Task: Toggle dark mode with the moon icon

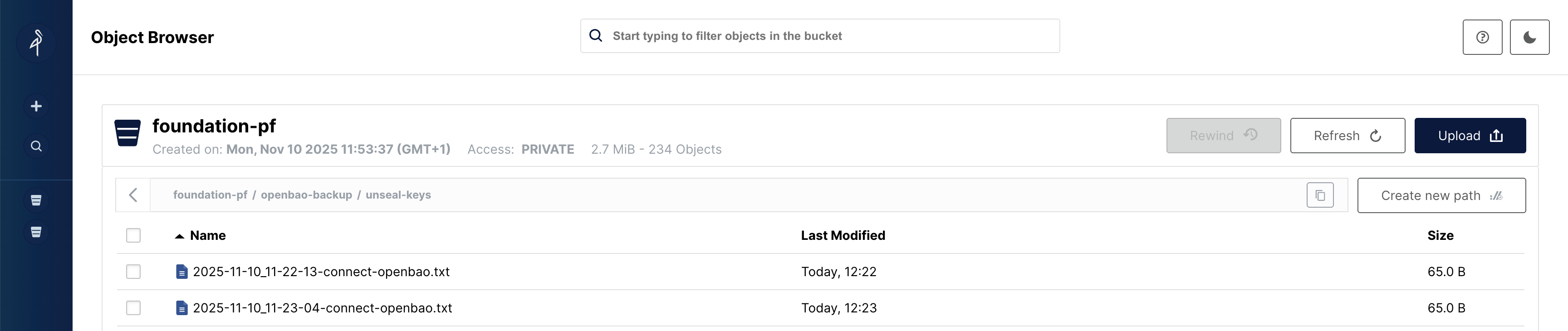Action: [x=1529, y=37]
